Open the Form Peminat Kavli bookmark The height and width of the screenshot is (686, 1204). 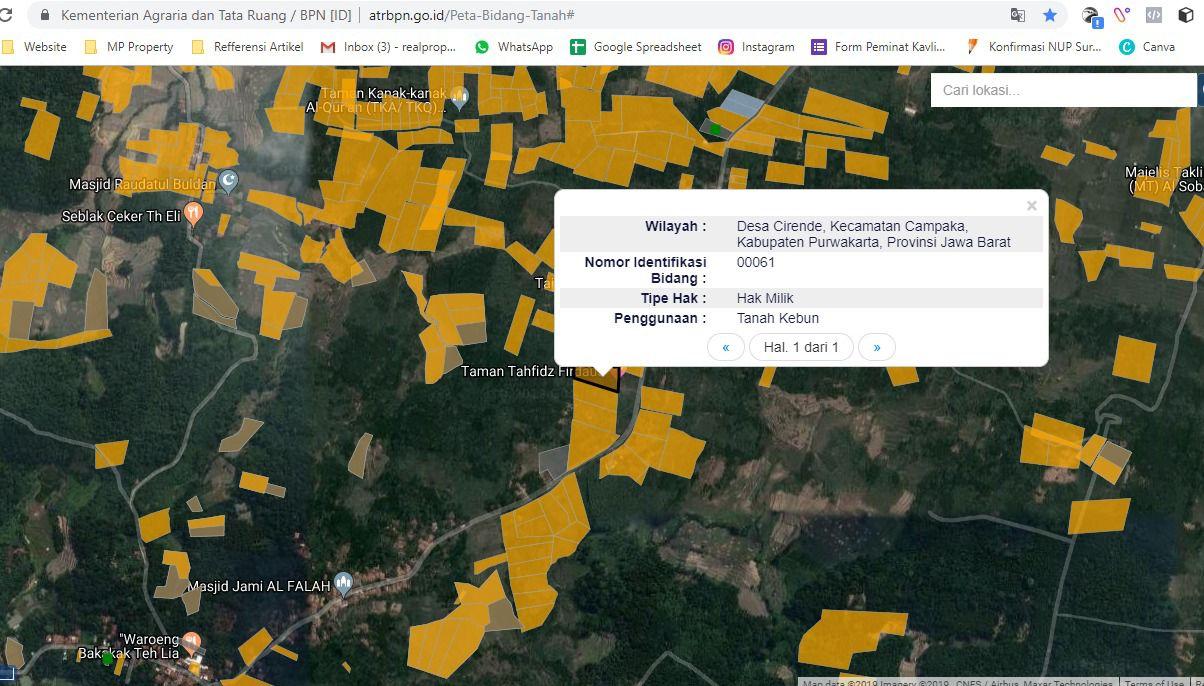pyautogui.click(x=878, y=47)
